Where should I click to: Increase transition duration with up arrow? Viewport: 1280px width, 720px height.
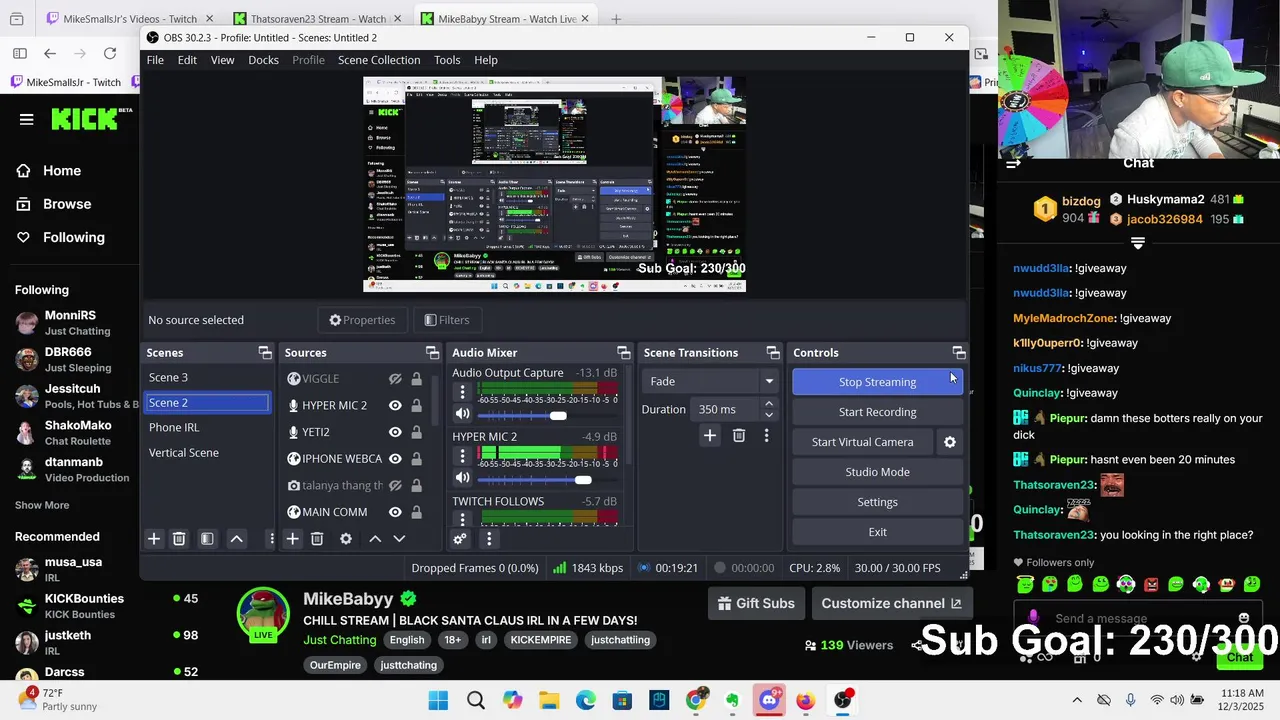[768, 404]
